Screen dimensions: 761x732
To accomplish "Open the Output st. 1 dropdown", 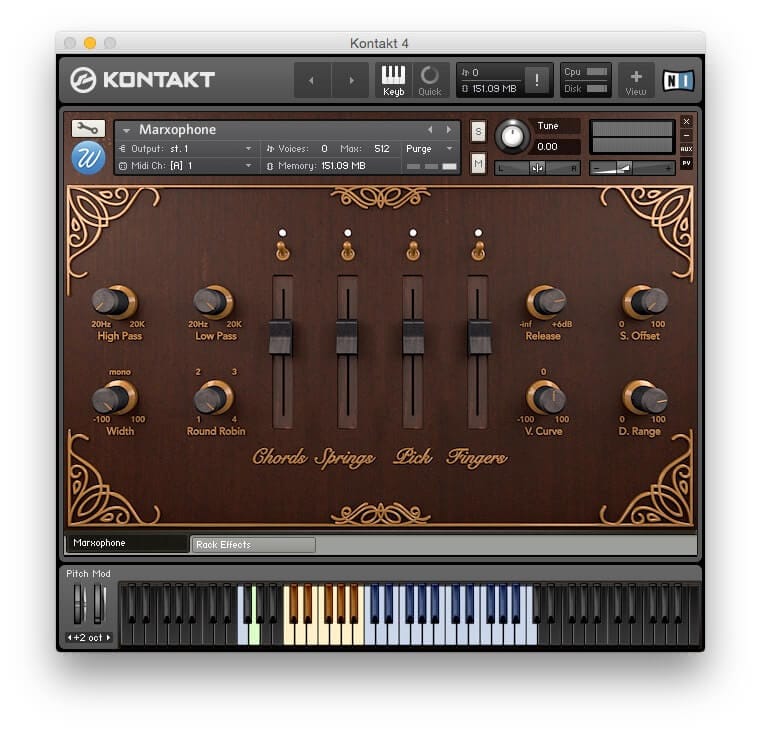I will [186, 149].
